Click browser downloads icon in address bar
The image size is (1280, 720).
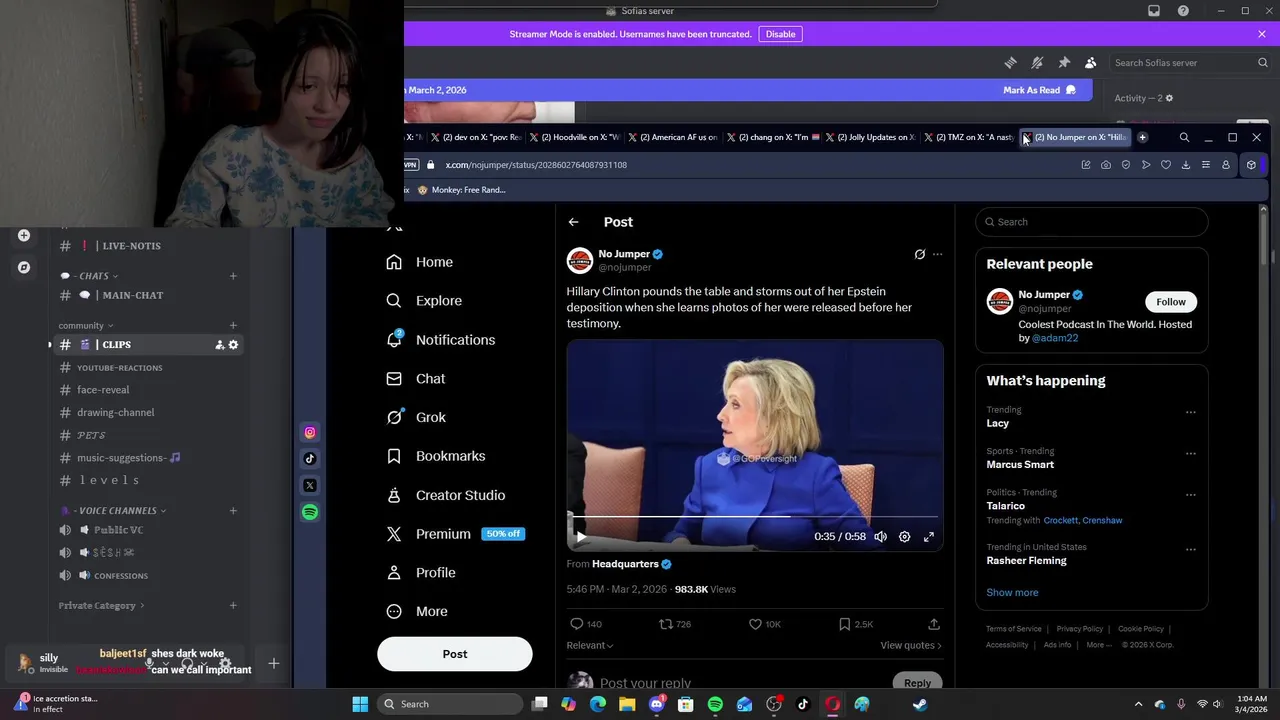(x=1186, y=165)
